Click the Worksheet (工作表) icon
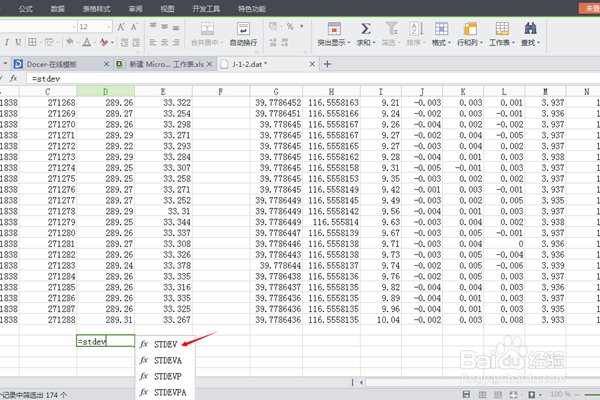 point(502,29)
